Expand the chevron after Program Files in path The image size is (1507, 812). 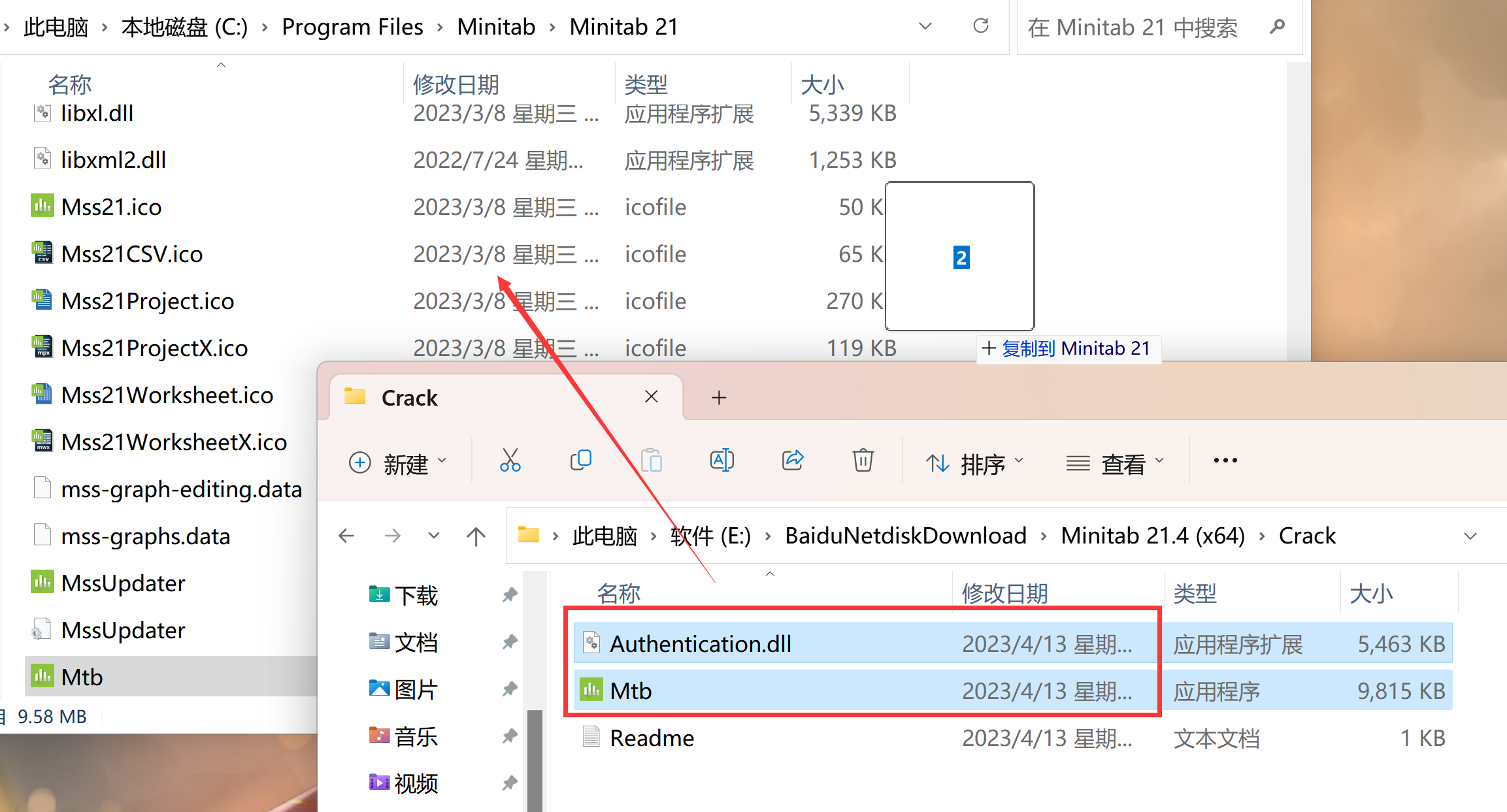point(440,27)
